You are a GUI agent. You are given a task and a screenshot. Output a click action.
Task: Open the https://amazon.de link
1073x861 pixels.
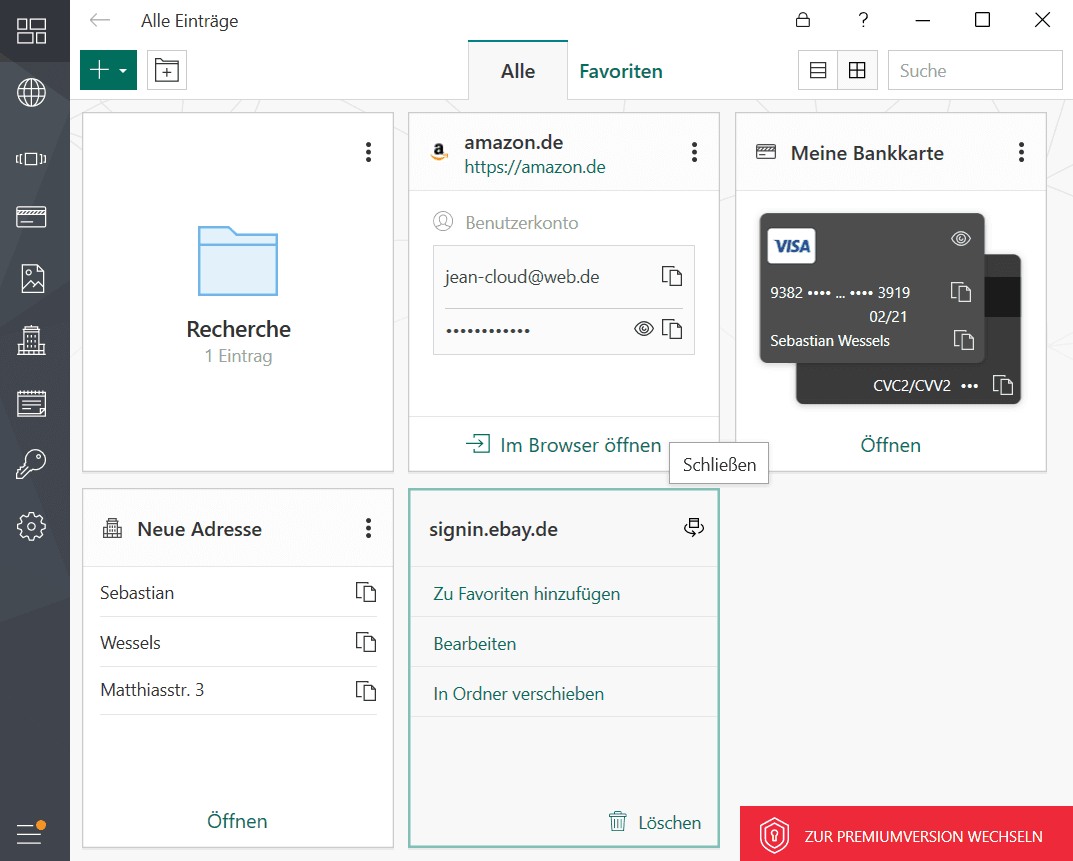[x=534, y=167]
